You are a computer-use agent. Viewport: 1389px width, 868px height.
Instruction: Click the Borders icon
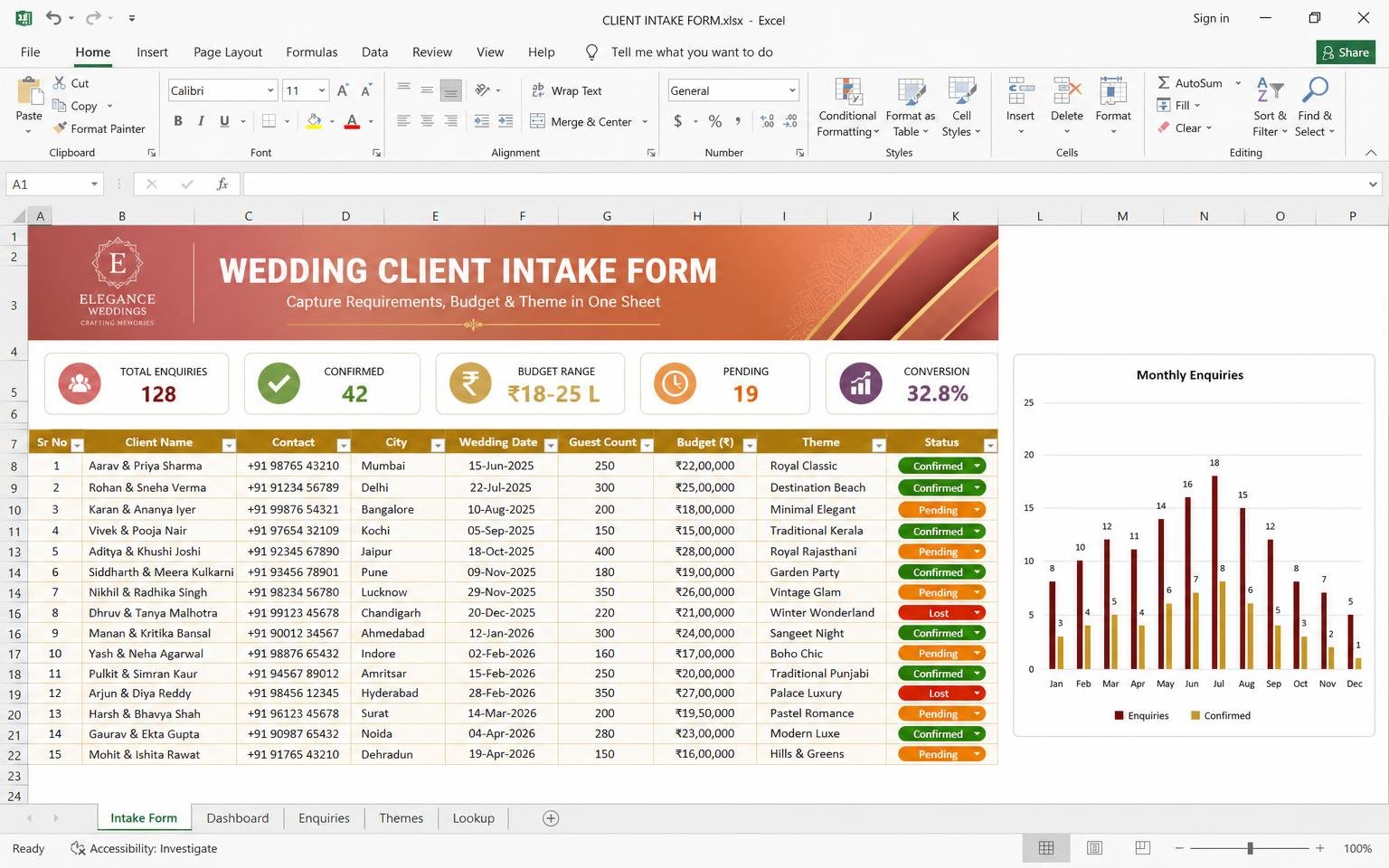click(269, 121)
